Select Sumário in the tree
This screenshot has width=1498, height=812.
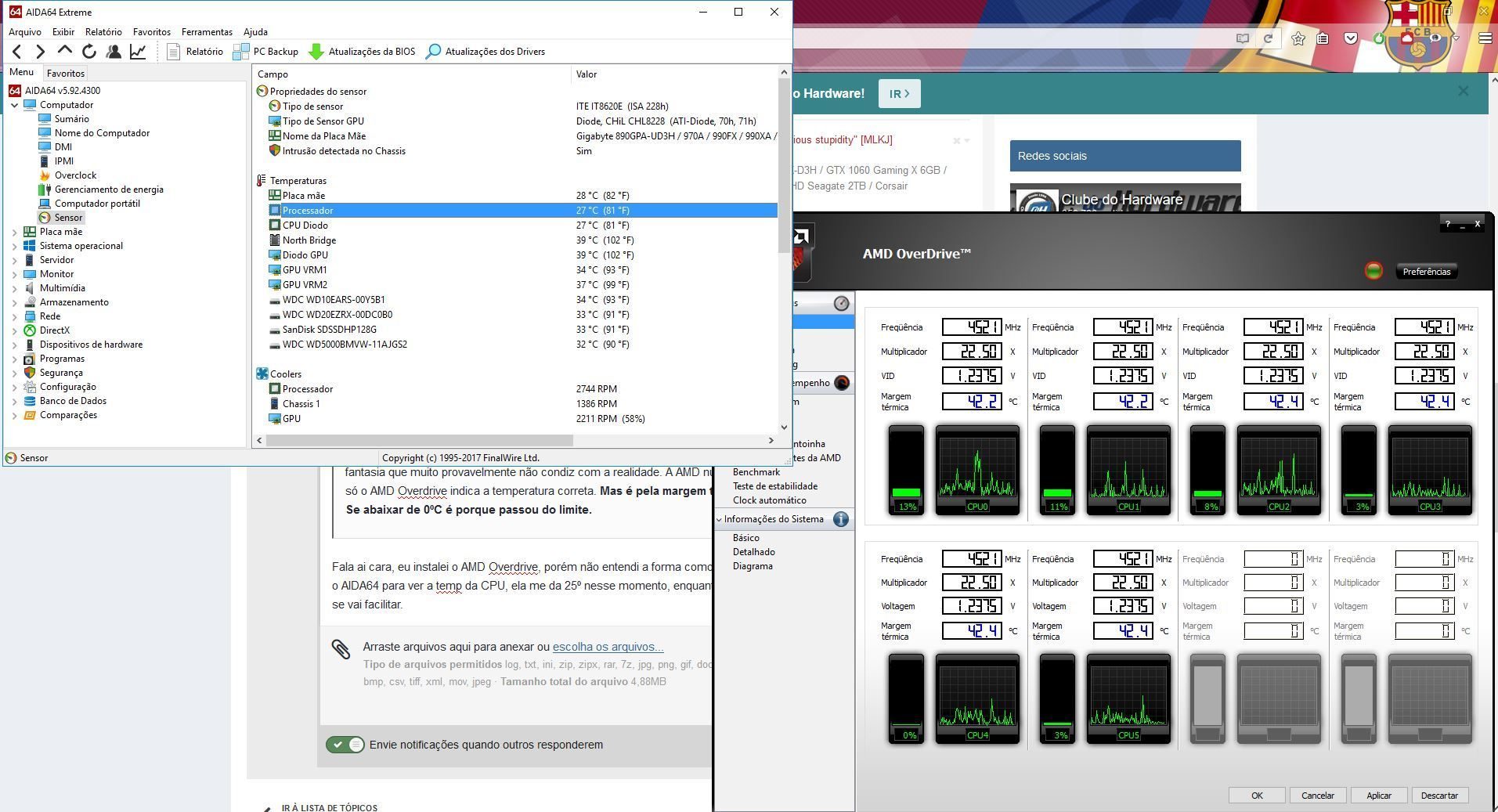tap(71, 119)
